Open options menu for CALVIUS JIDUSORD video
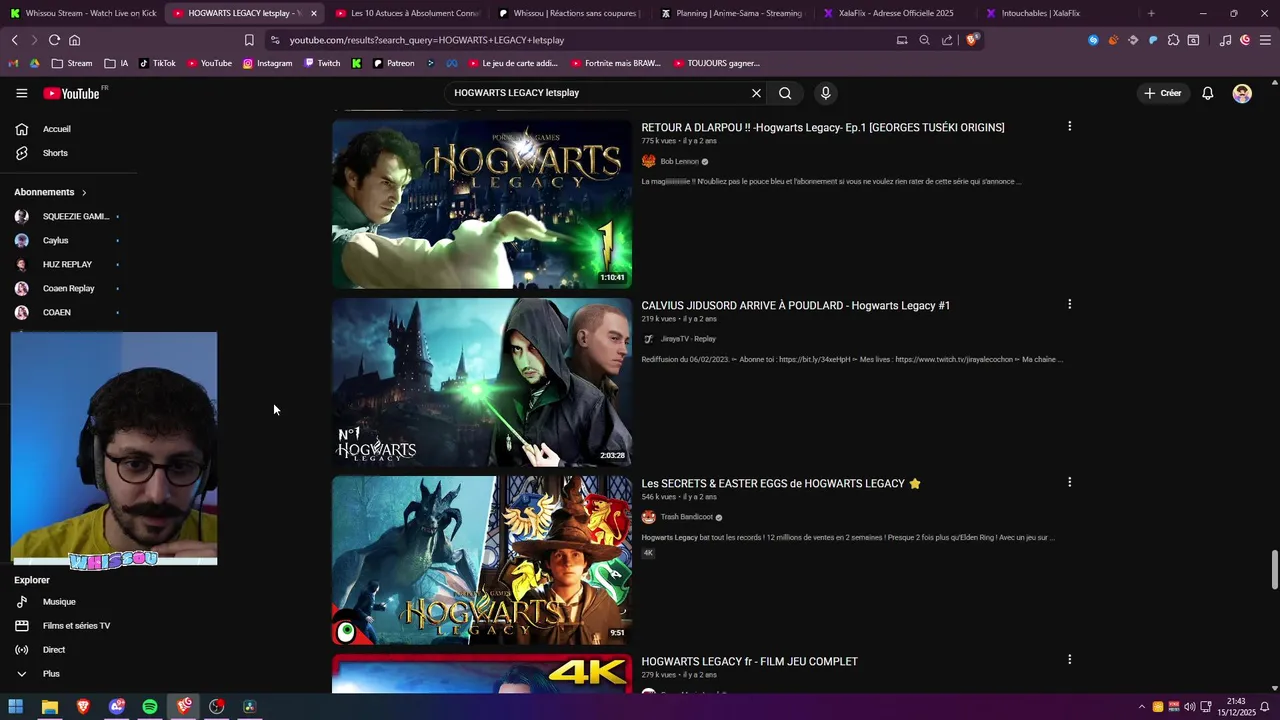Image resolution: width=1280 pixels, height=720 pixels. point(1069,304)
